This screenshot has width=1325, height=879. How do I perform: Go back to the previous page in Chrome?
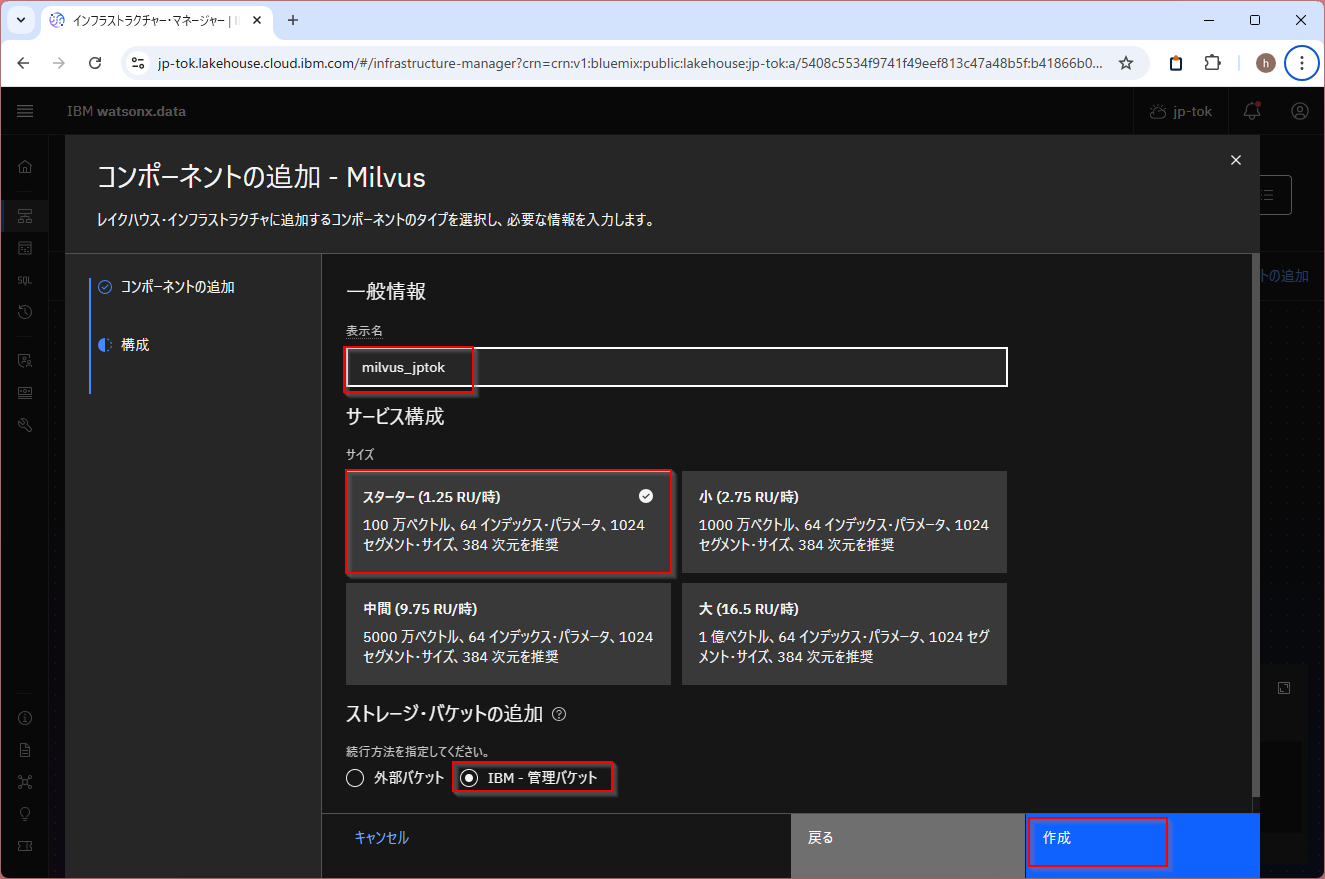pos(24,63)
